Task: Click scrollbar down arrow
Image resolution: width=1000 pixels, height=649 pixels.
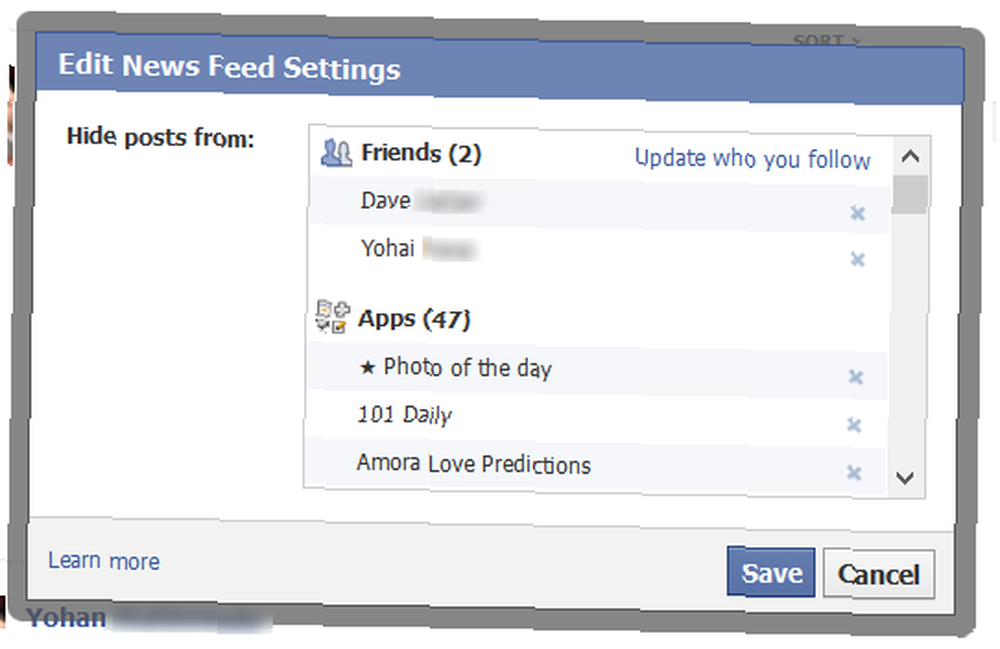Action: pos(905,478)
